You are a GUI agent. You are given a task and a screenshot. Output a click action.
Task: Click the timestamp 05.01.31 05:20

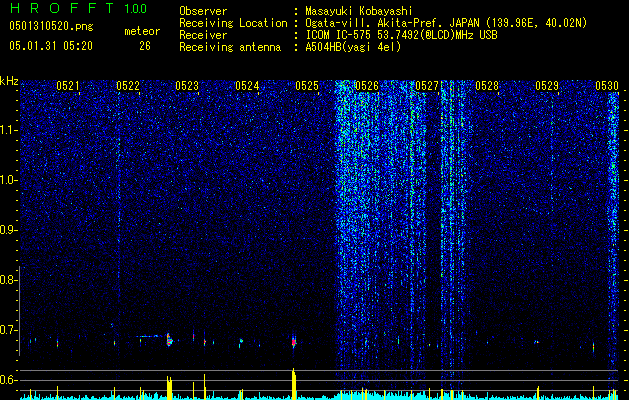pos(51,46)
